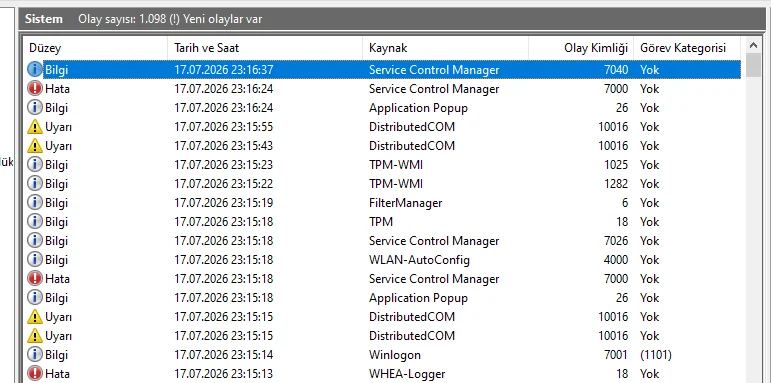
Task: Click the timestamp 17.07.2026 23:15:55
Action: click(x=224, y=127)
